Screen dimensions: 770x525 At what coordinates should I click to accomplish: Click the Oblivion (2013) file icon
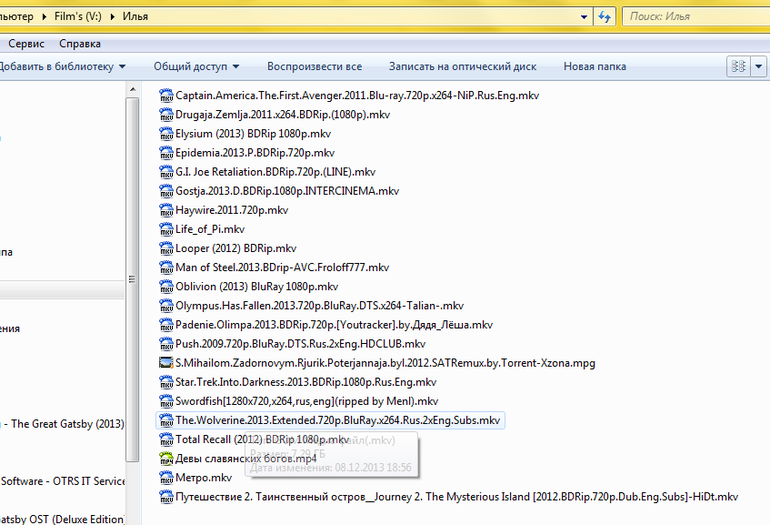pos(167,286)
